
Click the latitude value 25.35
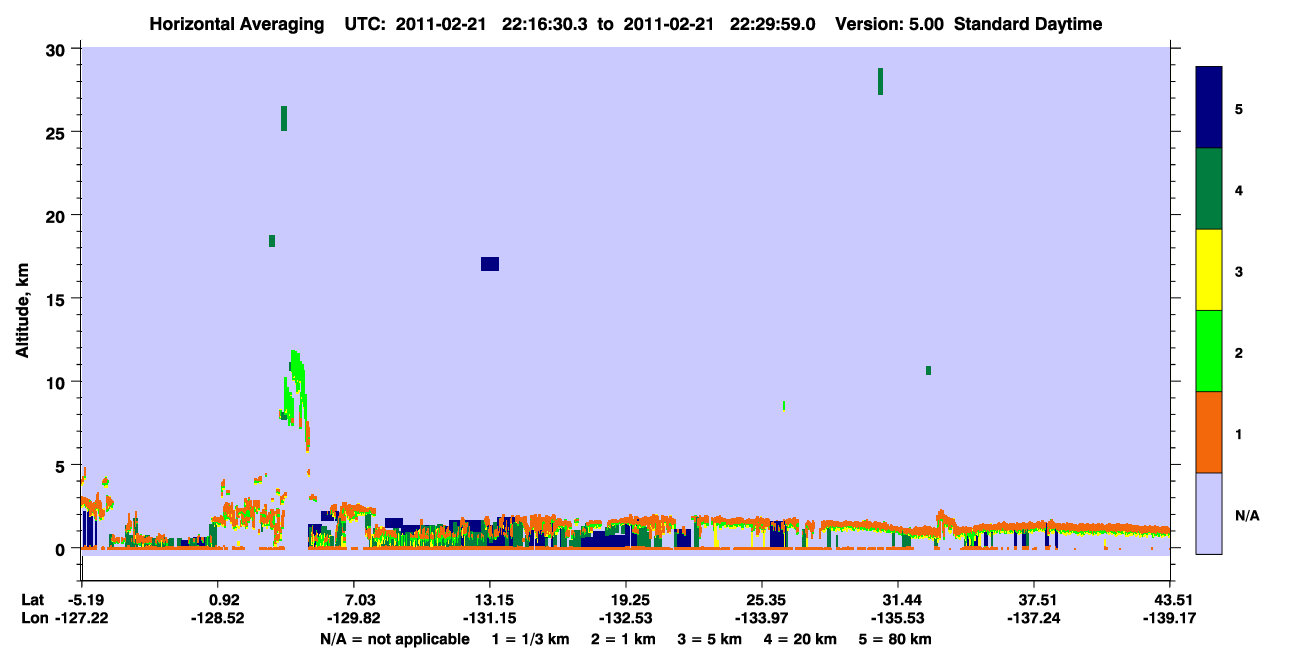click(x=762, y=600)
